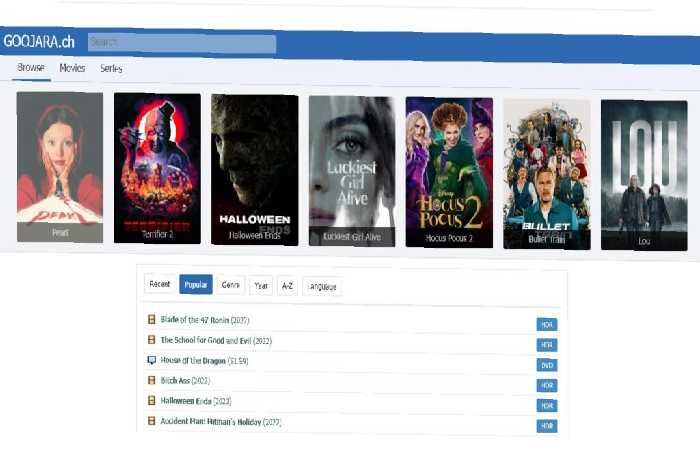Open The School for Good and Evil link

(x=216, y=340)
